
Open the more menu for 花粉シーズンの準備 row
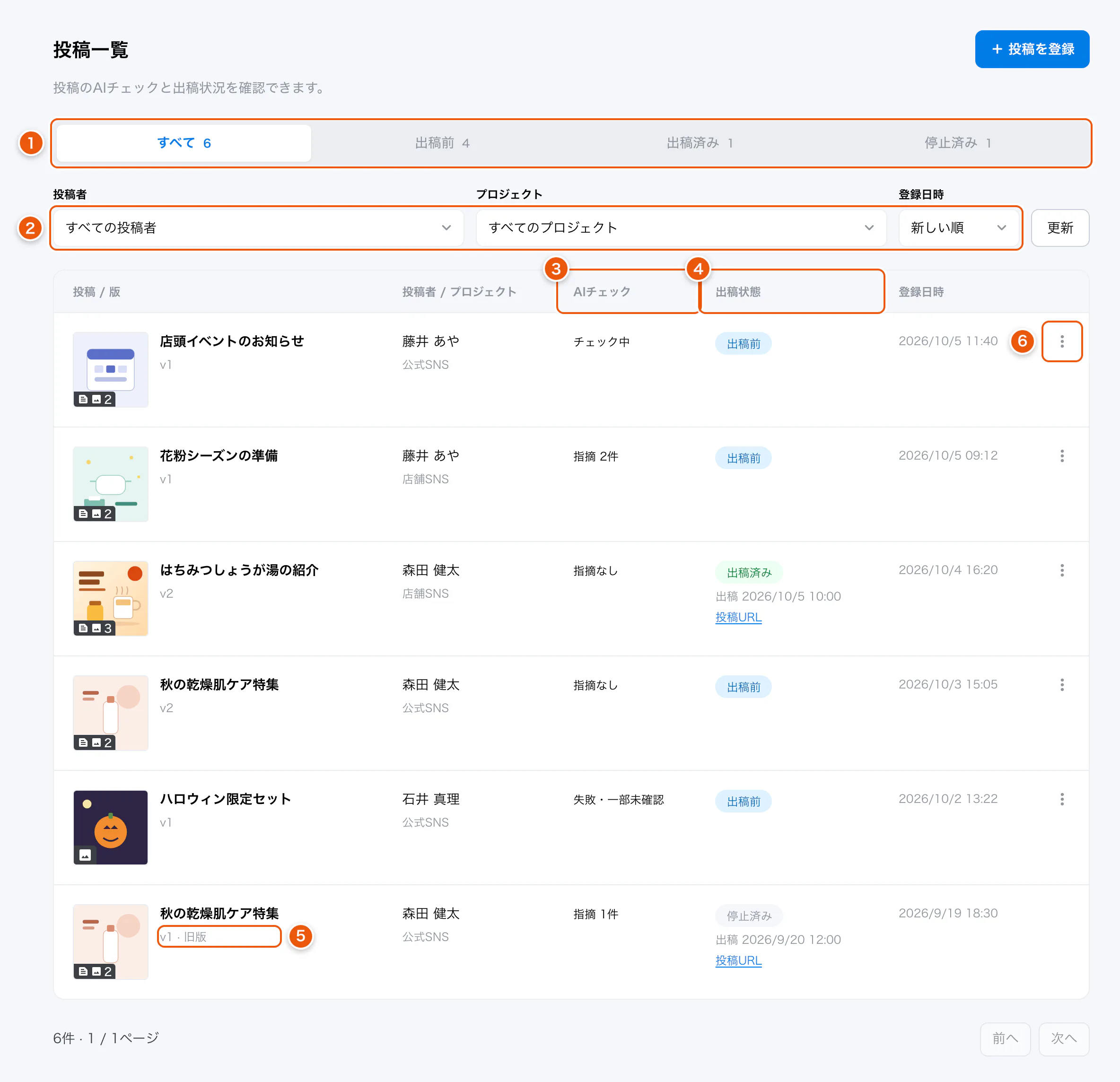1062,455
